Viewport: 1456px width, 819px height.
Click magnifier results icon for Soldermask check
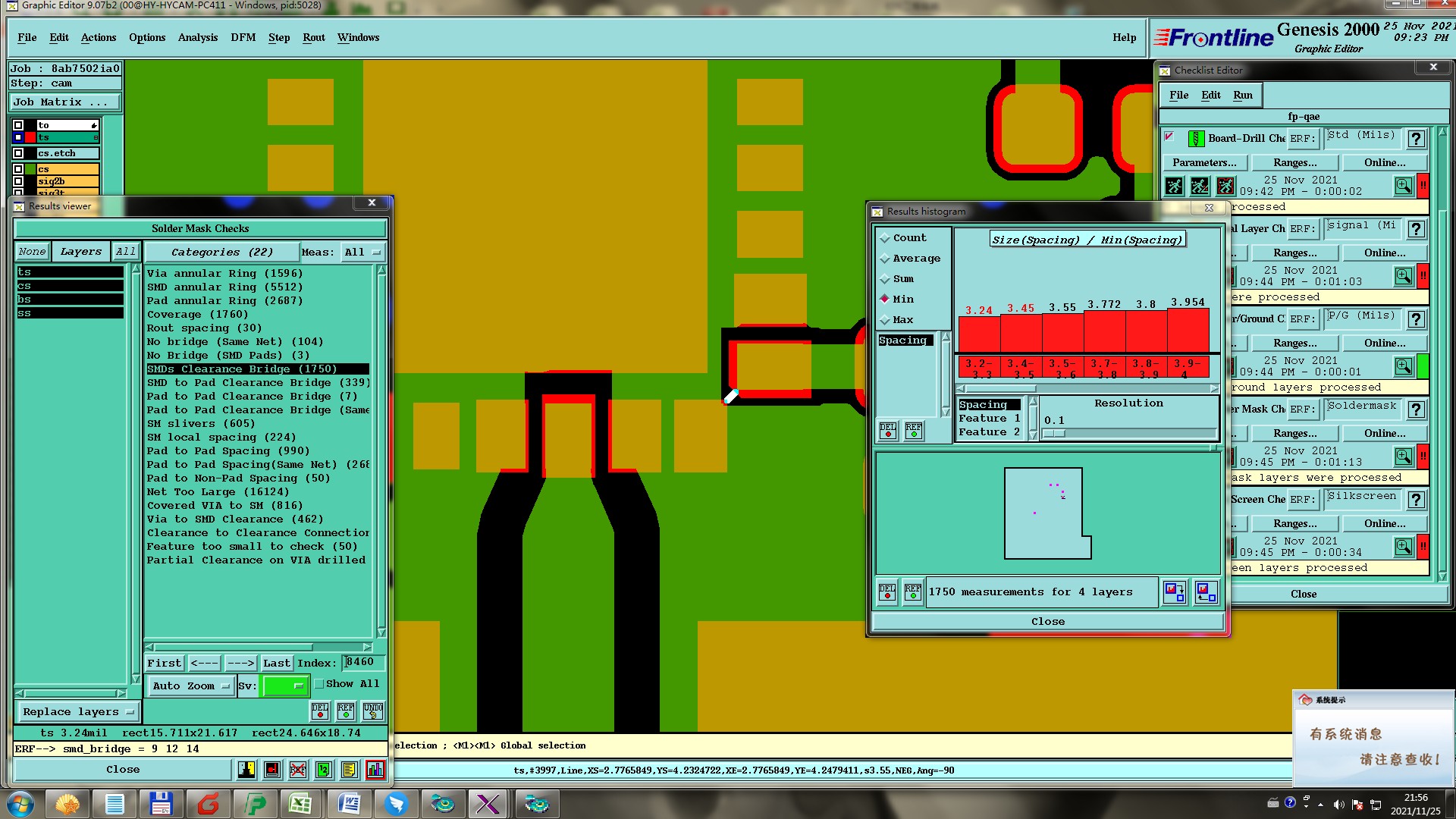click(x=1404, y=457)
